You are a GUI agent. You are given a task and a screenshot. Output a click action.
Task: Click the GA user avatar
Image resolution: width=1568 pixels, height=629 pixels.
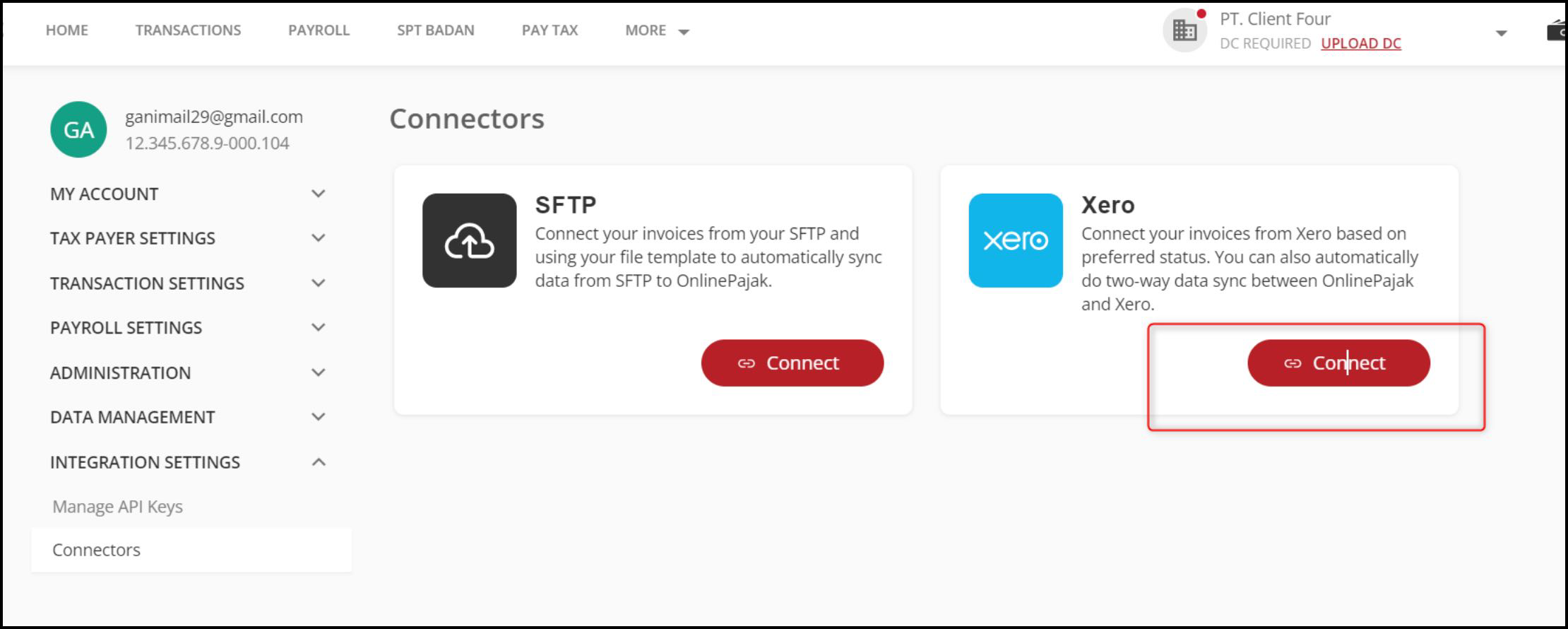coord(78,129)
